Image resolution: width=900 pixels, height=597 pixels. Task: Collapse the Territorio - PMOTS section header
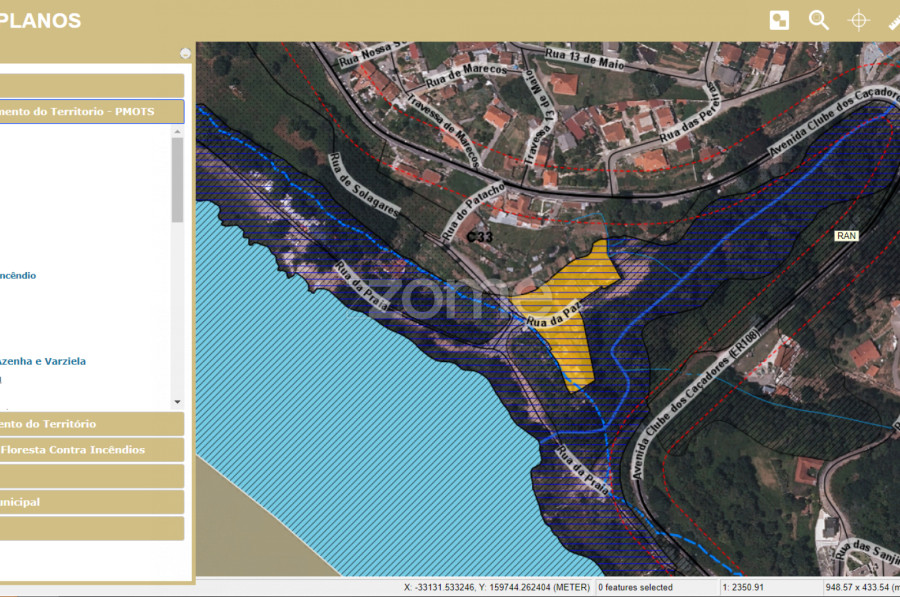(90, 112)
